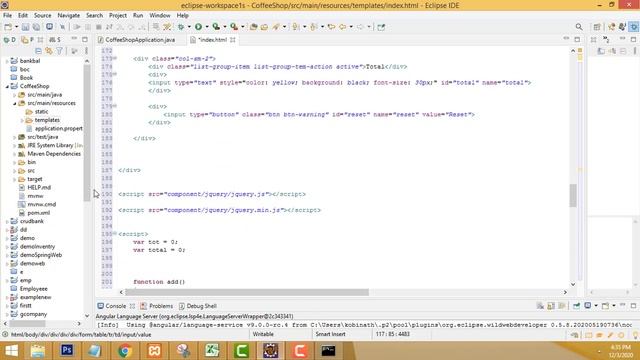Screen dimensions: 640x360
Task: Collapse the code fold marker at line 195
Action: point(115,233)
